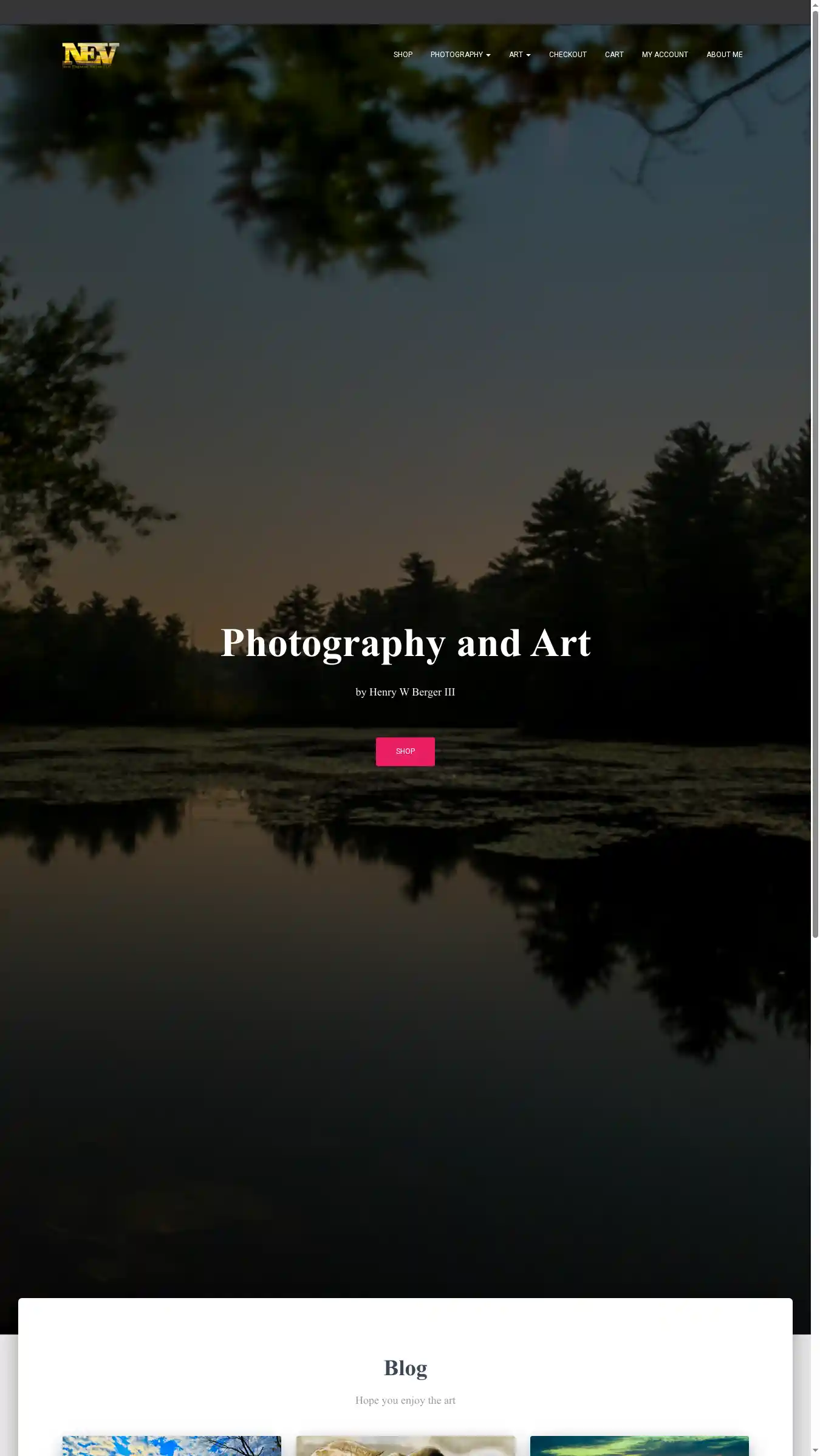Open the Cart page

click(614, 55)
